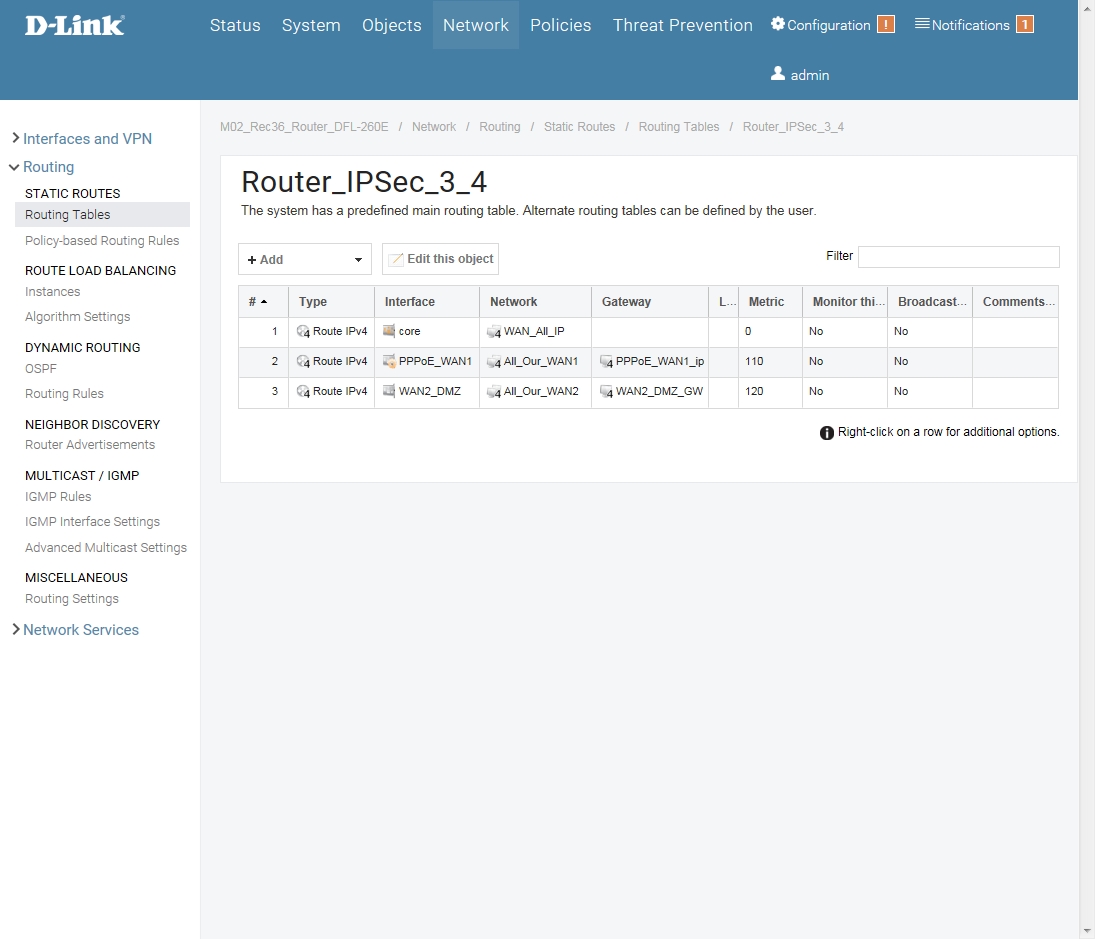Click Edit this object button

click(x=440, y=259)
